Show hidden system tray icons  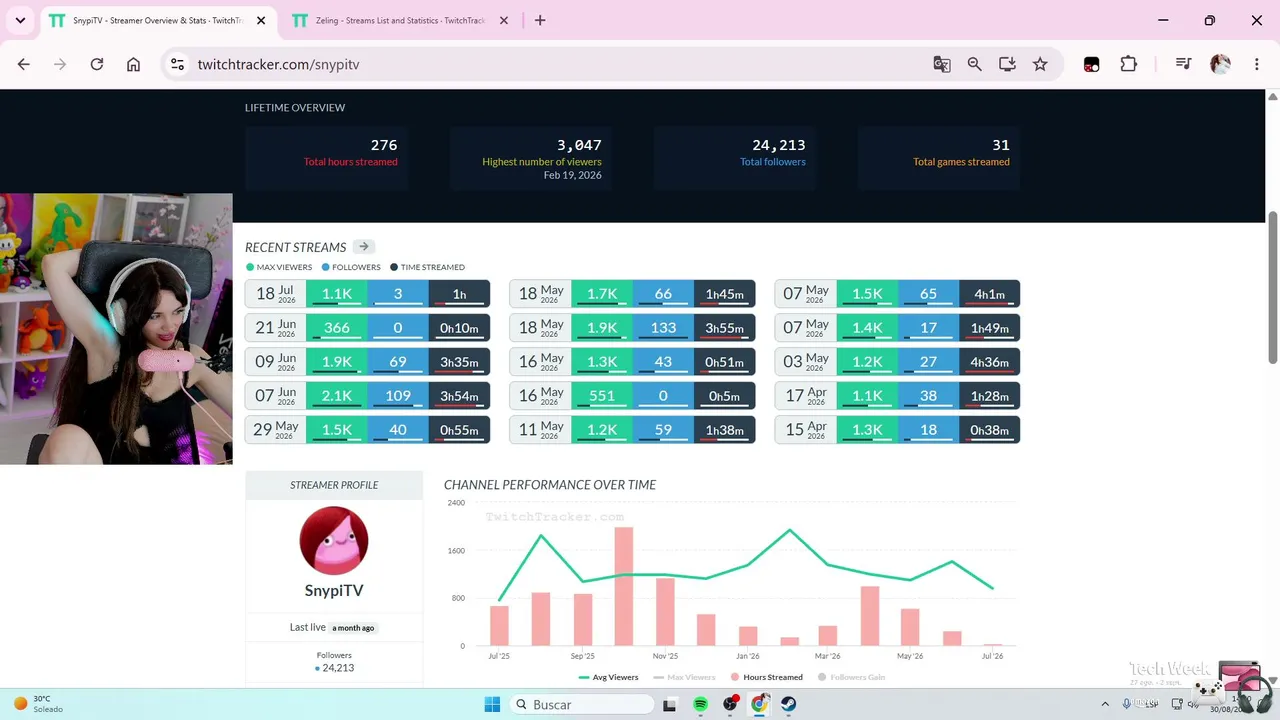[x=1105, y=705]
